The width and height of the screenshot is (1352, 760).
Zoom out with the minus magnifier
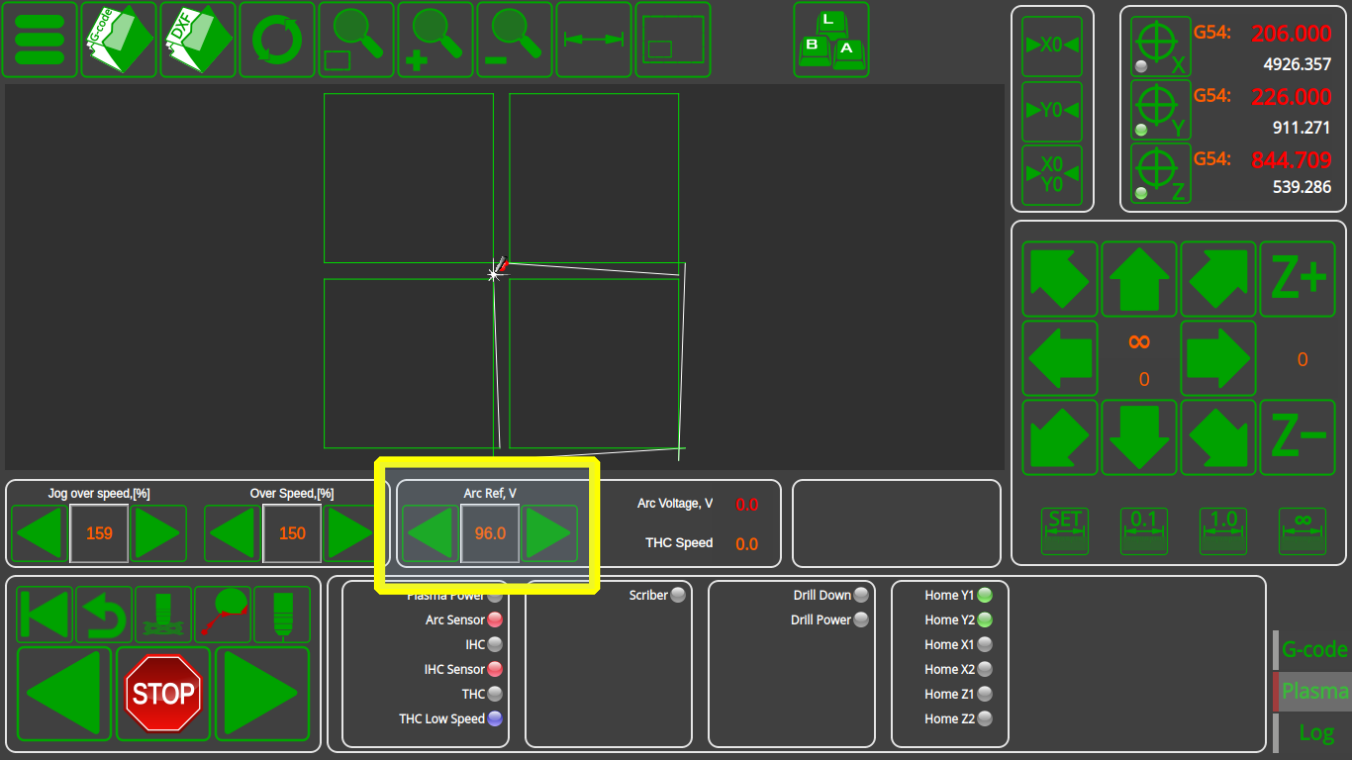click(x=514, y=40)
